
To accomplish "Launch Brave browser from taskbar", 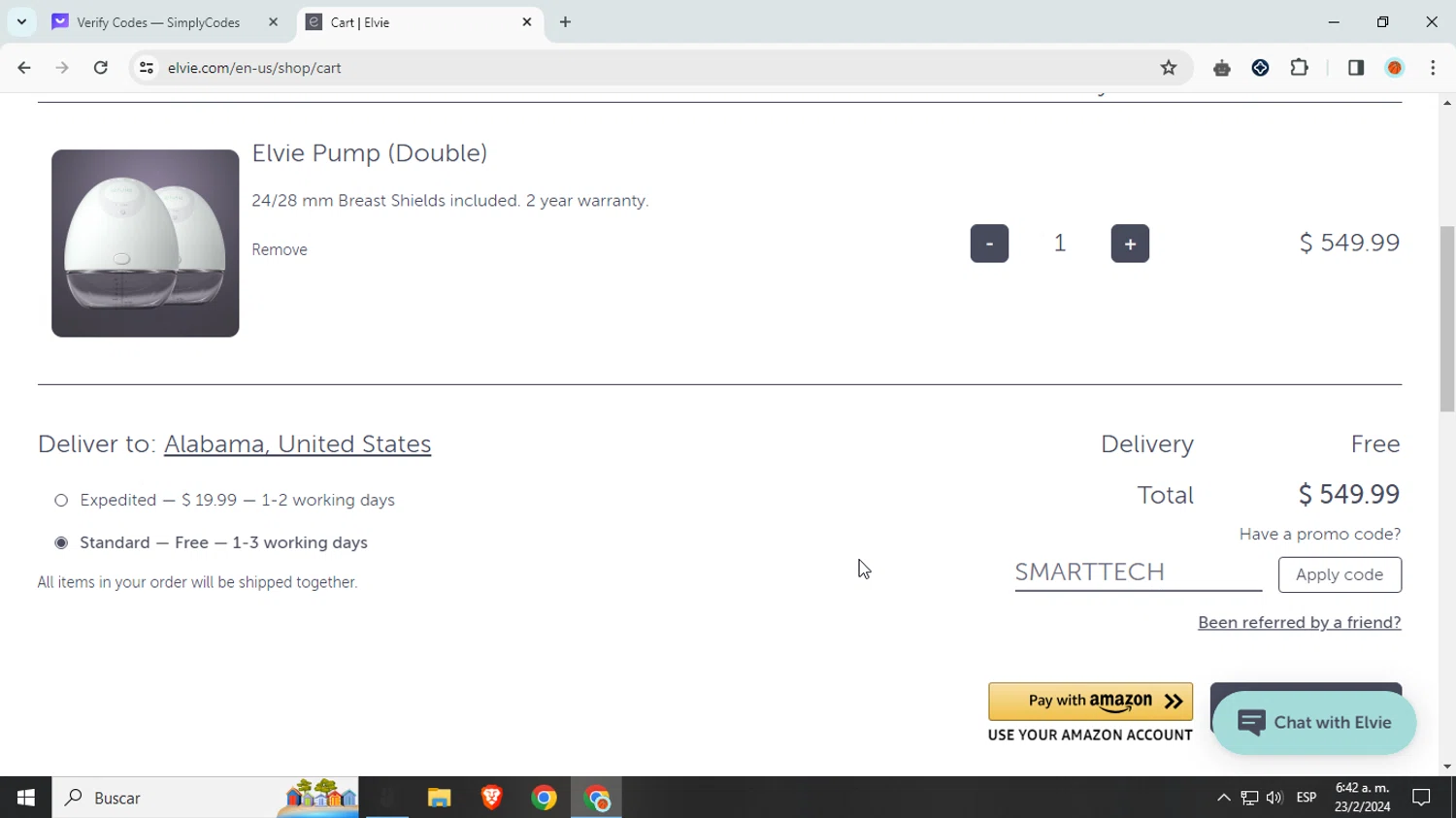I will pyautogui.click(x=492, y=798).
